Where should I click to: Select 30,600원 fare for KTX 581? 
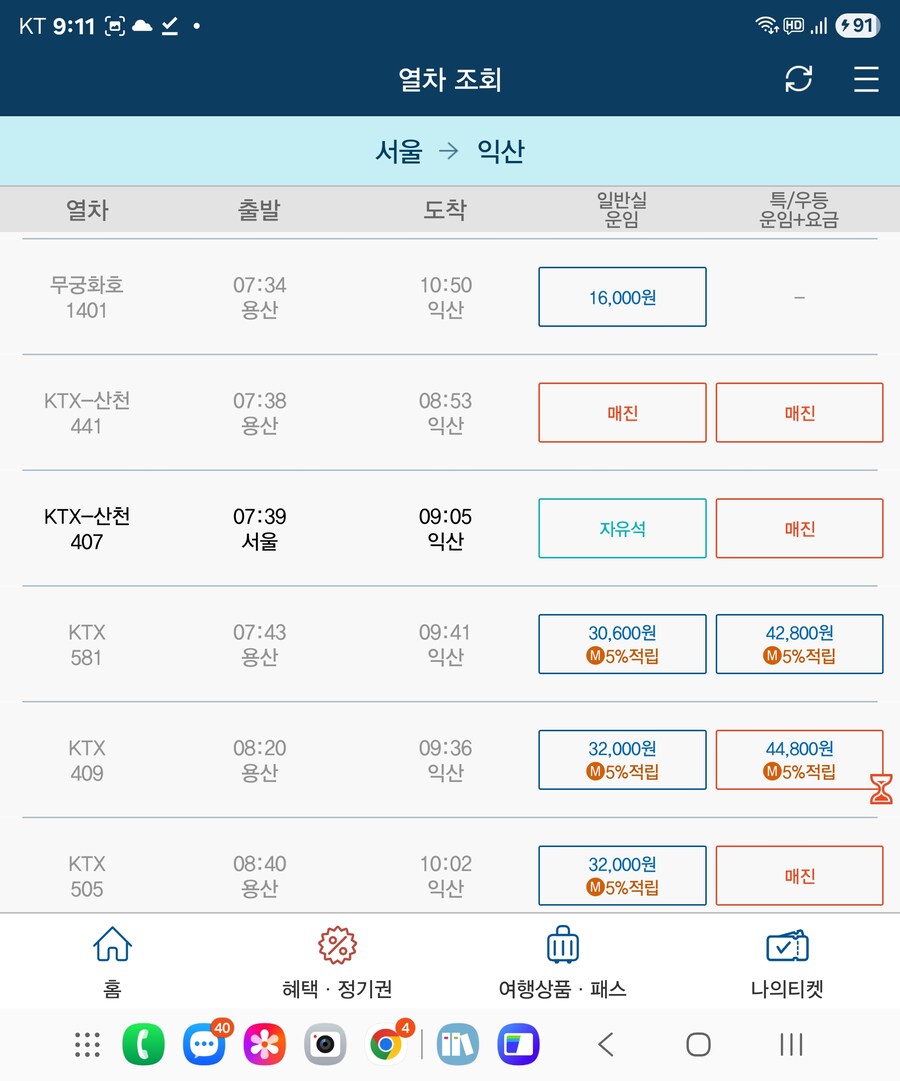coord(622,644)
